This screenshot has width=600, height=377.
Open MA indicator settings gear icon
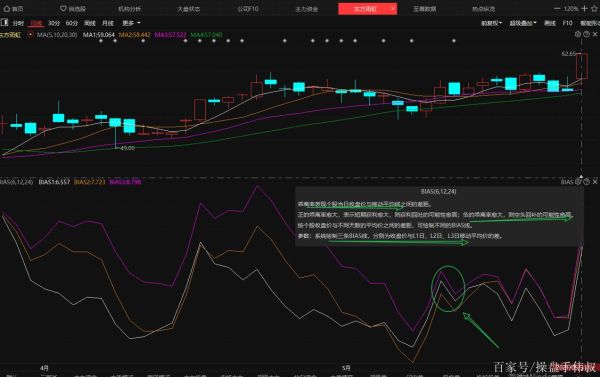pos(578,34)
